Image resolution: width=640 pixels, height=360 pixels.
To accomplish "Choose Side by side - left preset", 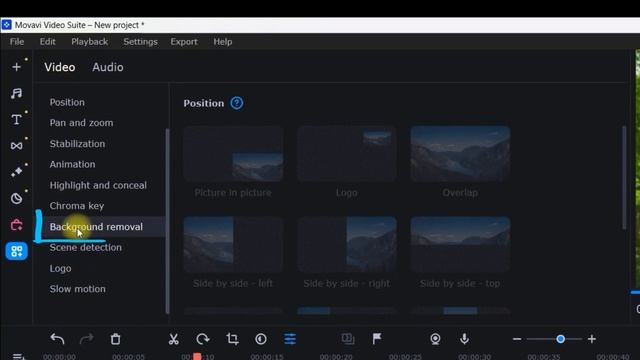I will (233, 244).
